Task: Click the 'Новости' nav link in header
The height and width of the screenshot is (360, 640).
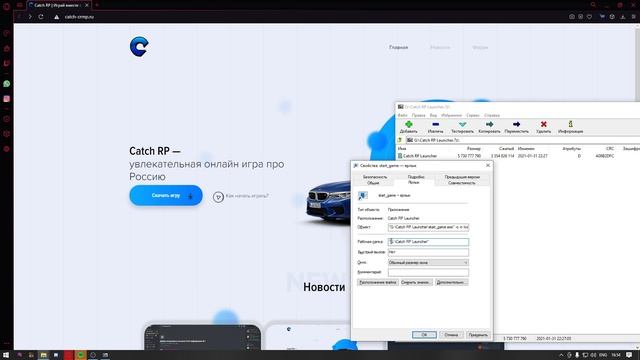Action: (440, 47)
